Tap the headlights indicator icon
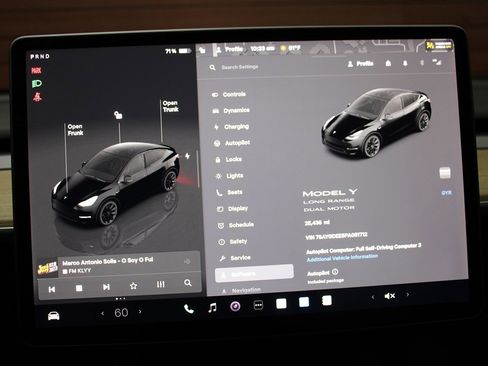The image size is (488, 366). (x=37, y=84)
